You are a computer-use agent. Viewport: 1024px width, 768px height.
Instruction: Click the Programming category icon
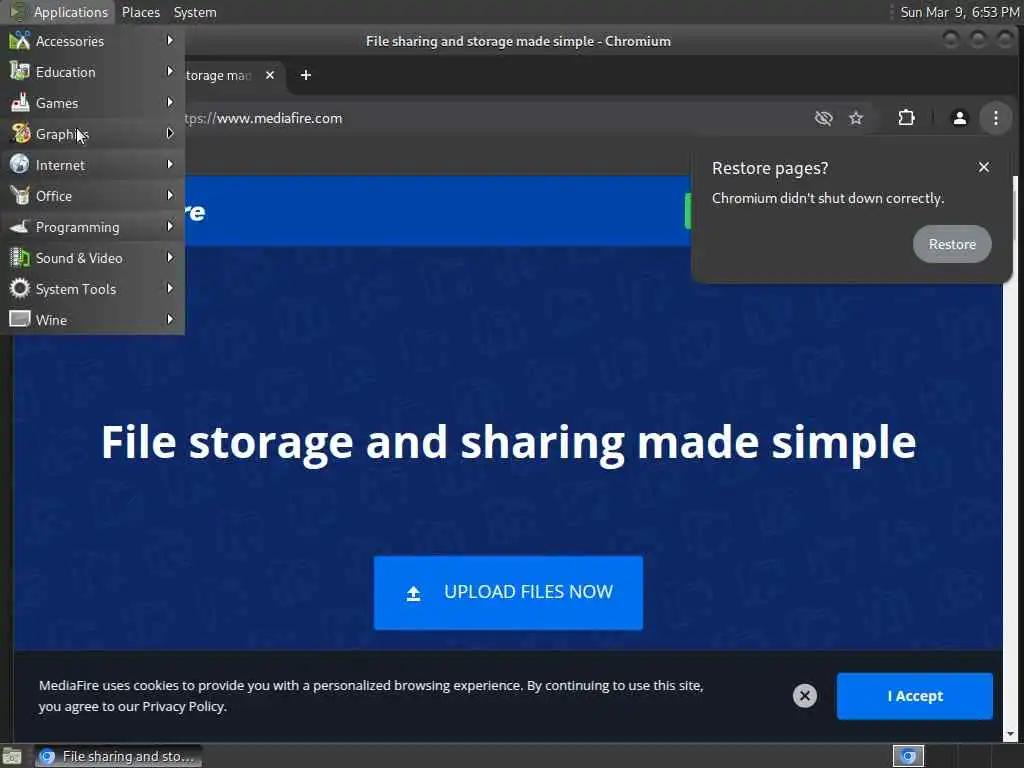20,227
